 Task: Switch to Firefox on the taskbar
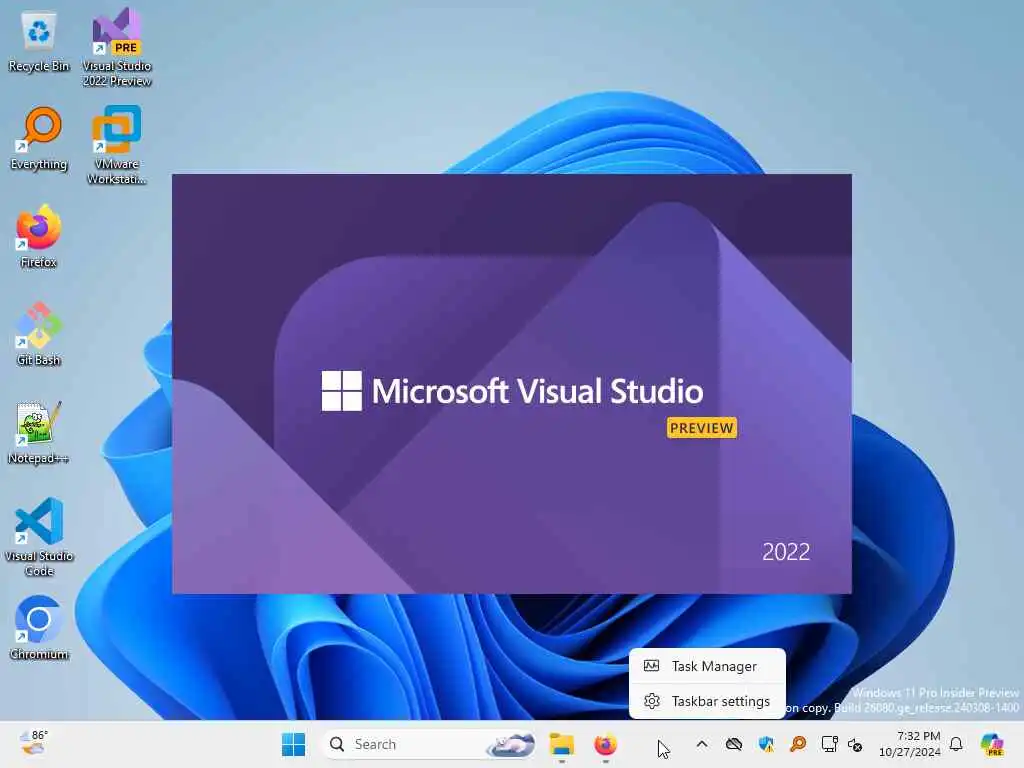(x=605, y=744)
